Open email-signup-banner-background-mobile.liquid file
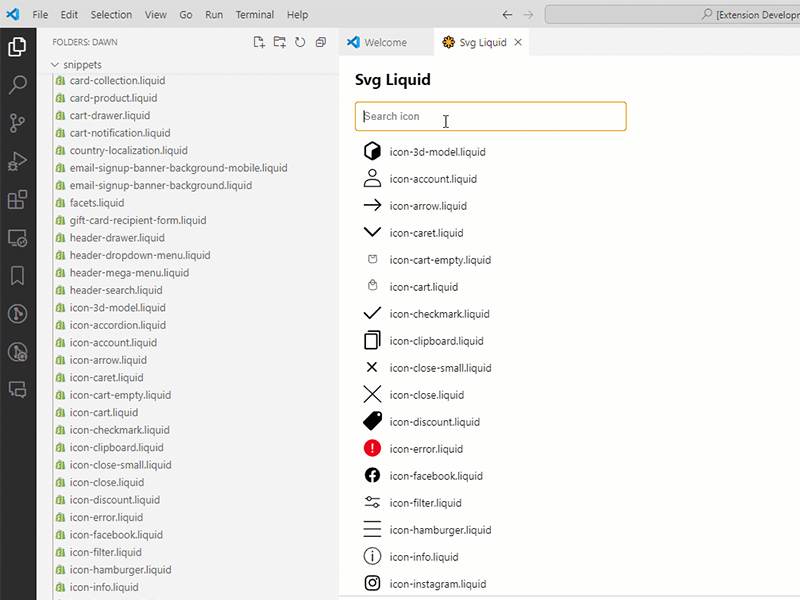This screenshot has width=800, height=600. (178, 168)
